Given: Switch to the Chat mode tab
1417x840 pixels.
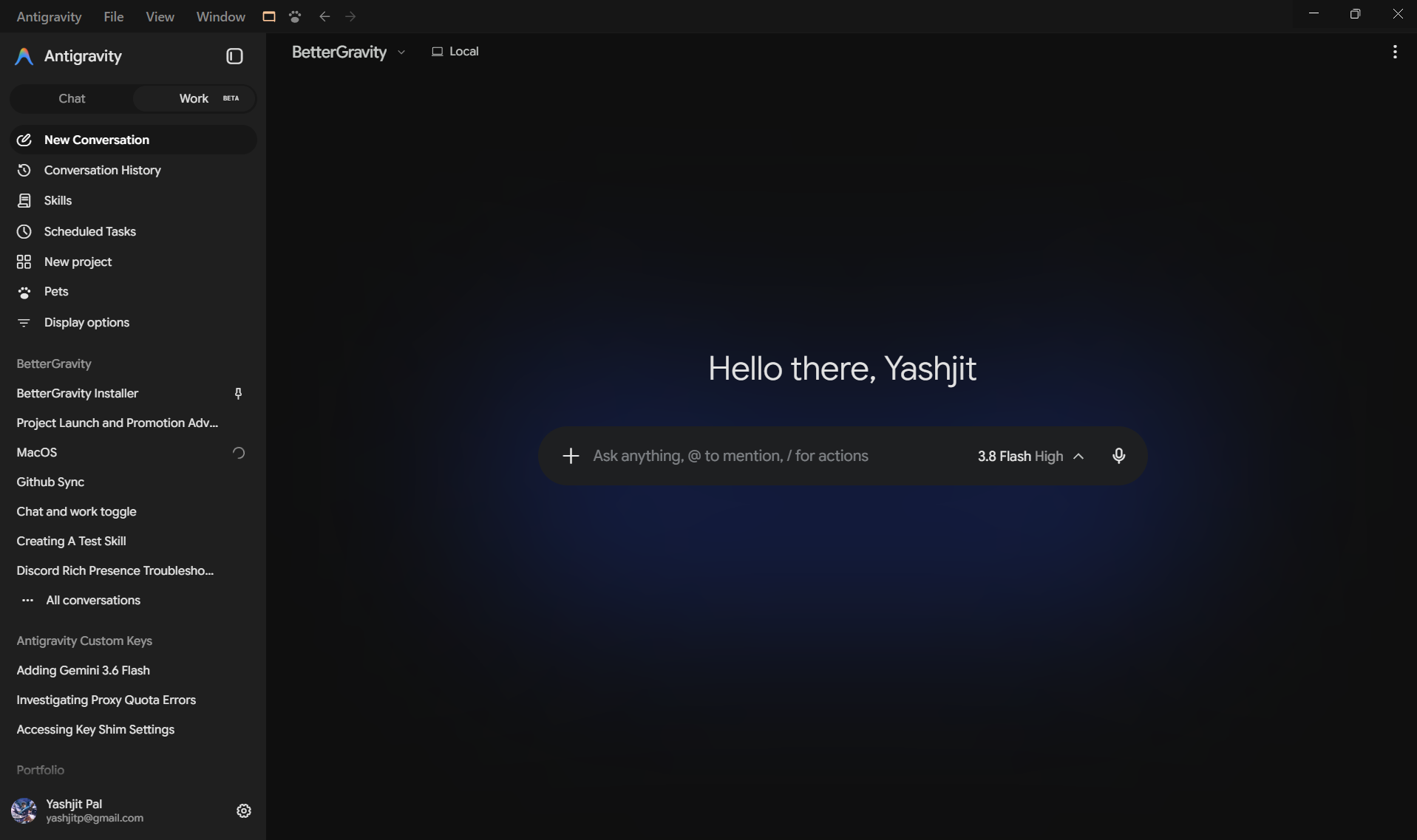Looking at the screenshot, I should tap(72, 98).
